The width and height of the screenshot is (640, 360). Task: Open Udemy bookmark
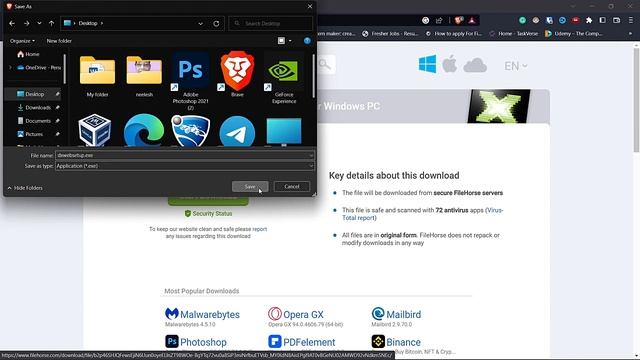coord(574,34)
